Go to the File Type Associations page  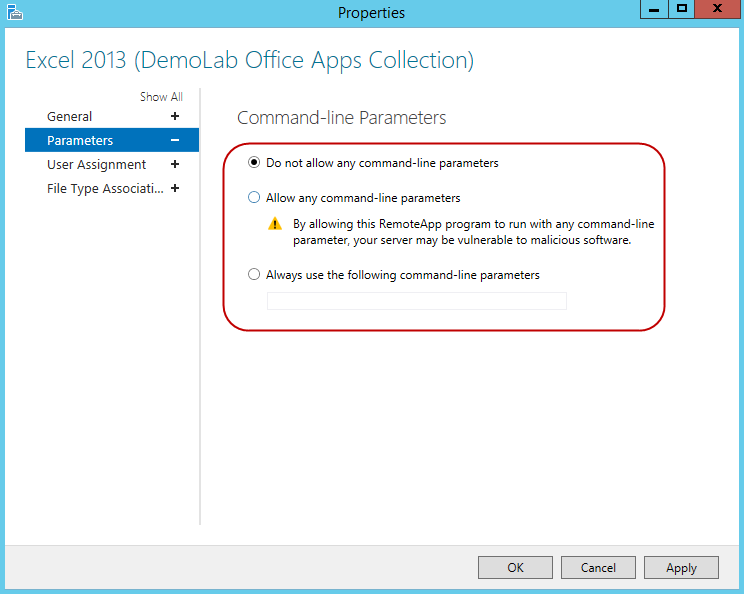point(104,189)
